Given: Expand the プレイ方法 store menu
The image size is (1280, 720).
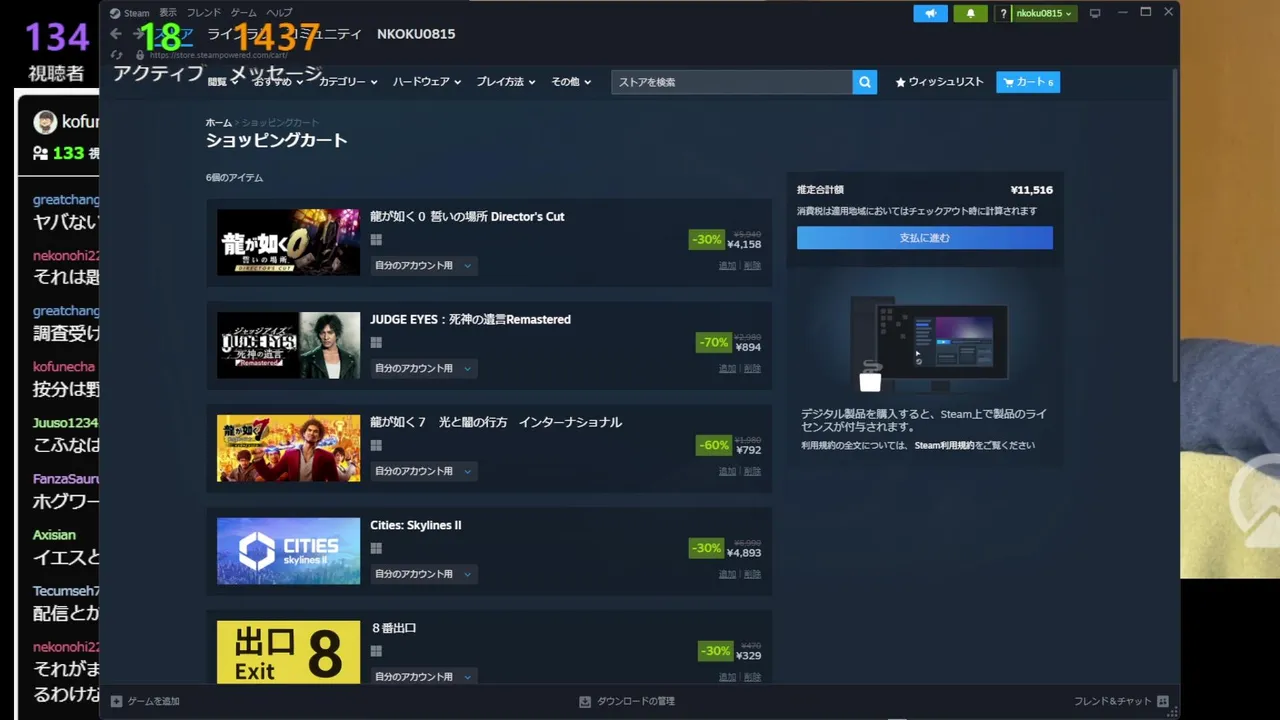Looking at the screenshot, I should (506, 82).
